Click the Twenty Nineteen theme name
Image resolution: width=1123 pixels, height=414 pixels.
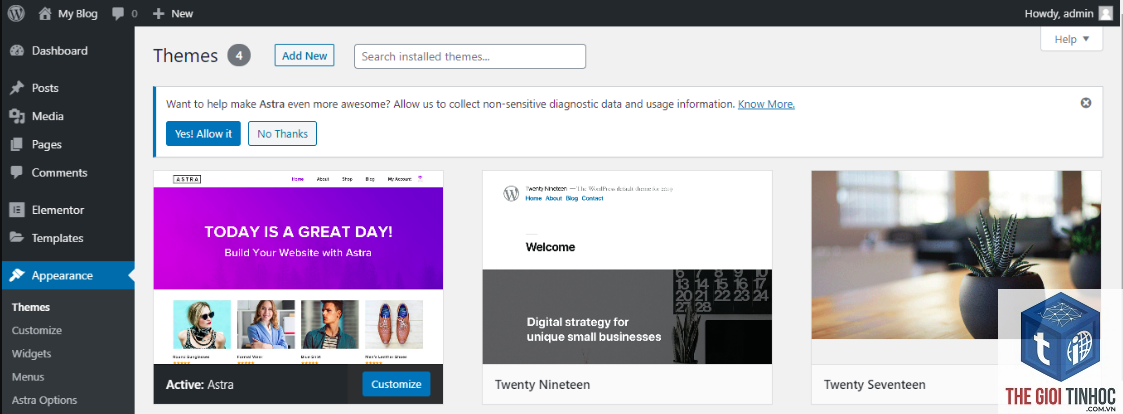click(x=542, y=385)
